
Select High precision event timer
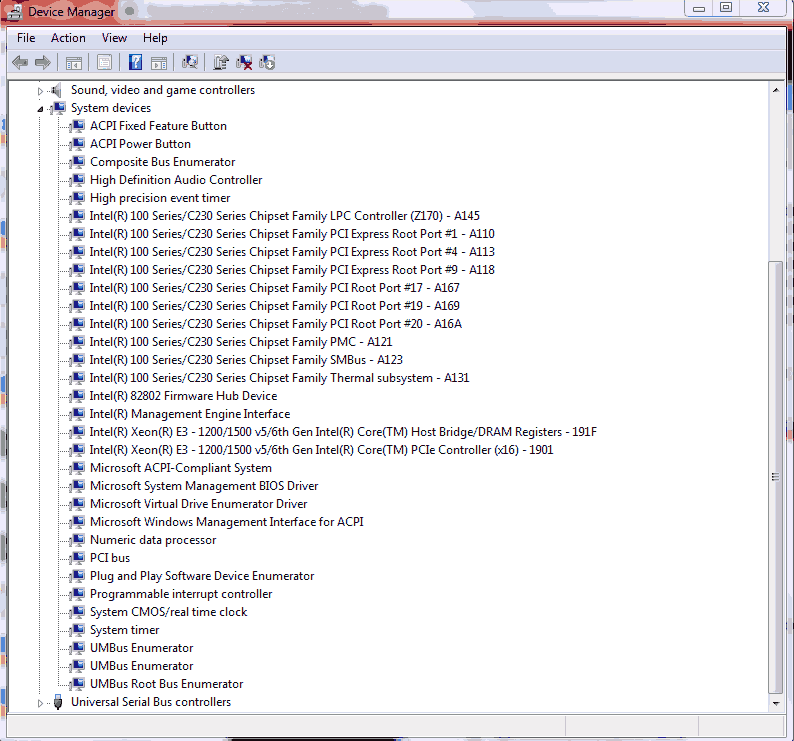160,198
